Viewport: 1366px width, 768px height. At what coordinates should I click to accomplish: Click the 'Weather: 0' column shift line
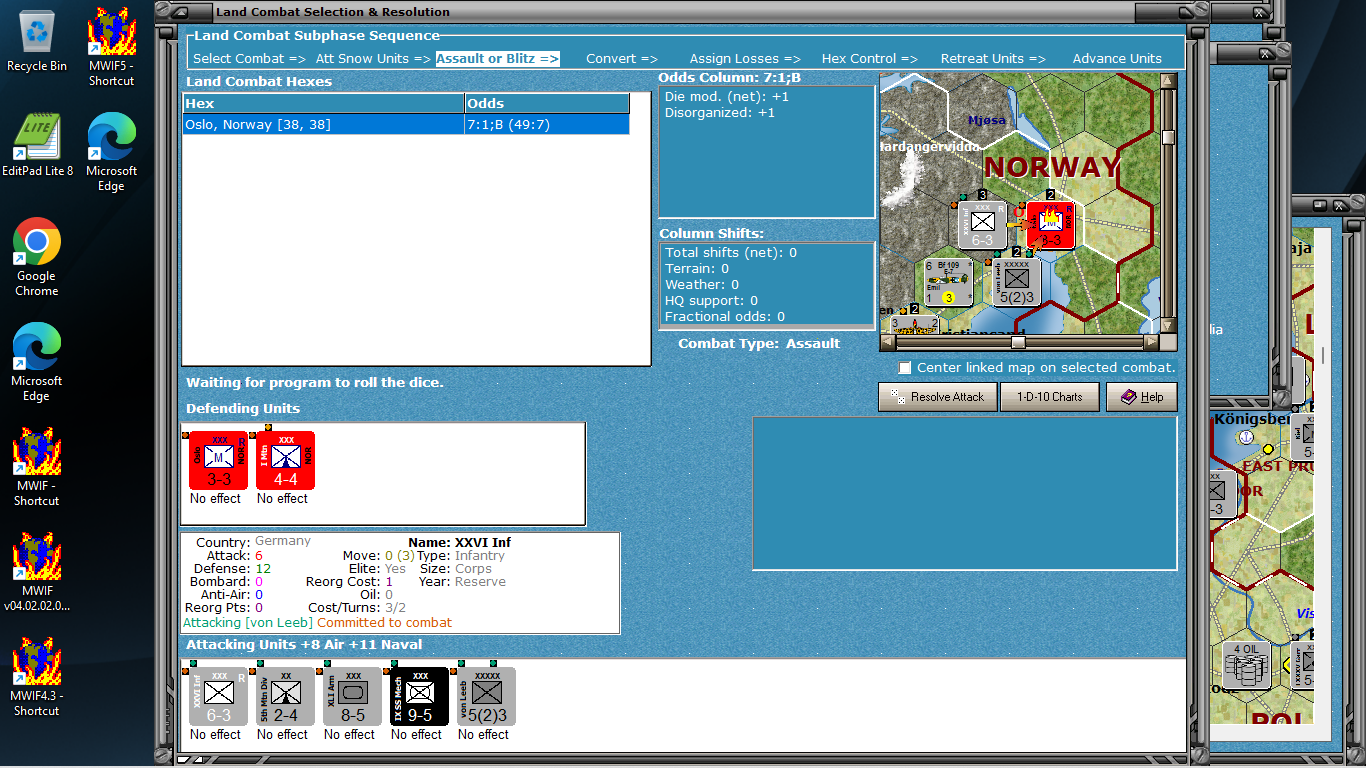pyautogui.click(x=700, y=285)
